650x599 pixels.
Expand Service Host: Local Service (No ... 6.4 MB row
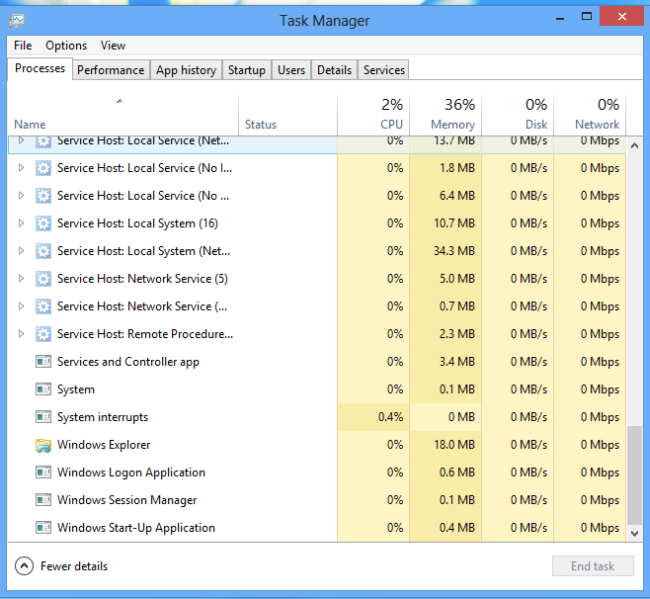click(x=21, y=195)
